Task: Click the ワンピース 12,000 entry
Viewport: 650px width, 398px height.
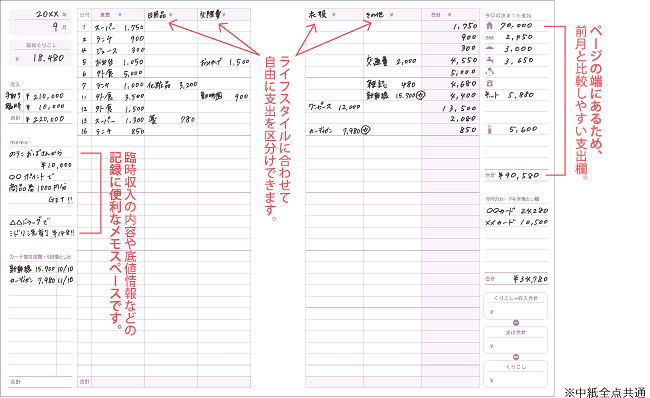Action: click(x=334, y=107)
